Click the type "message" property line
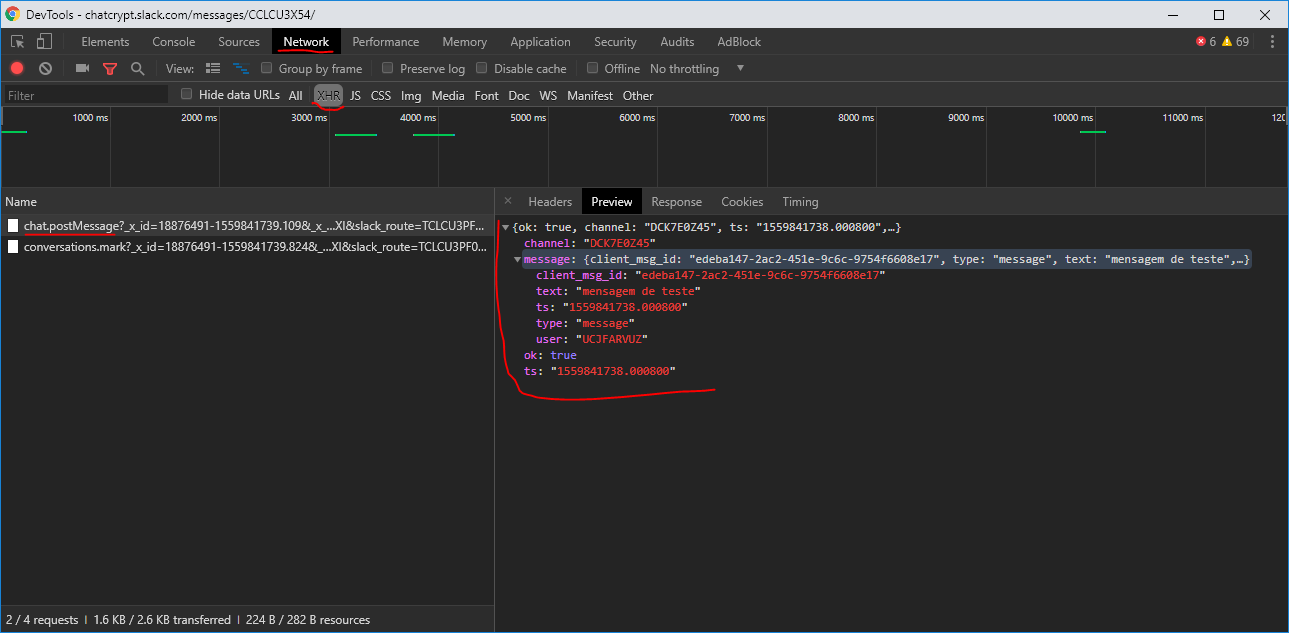 pyautogui.click(x=585, y=323)
